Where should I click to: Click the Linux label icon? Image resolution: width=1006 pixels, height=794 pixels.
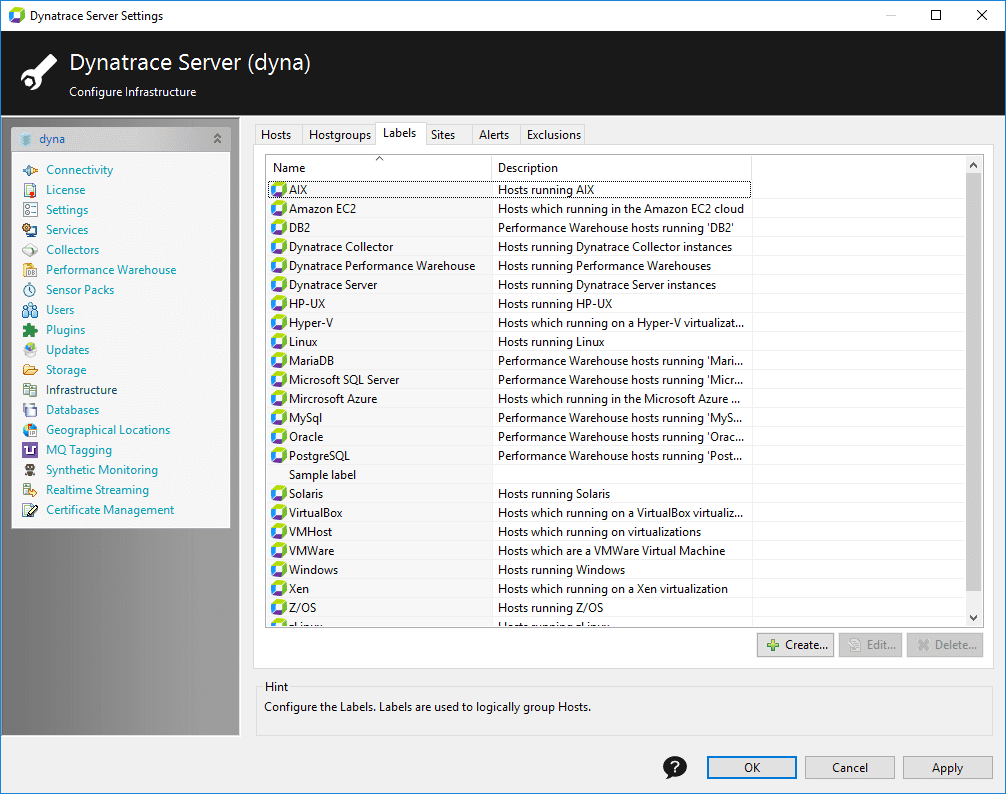(x=278, y=342)
